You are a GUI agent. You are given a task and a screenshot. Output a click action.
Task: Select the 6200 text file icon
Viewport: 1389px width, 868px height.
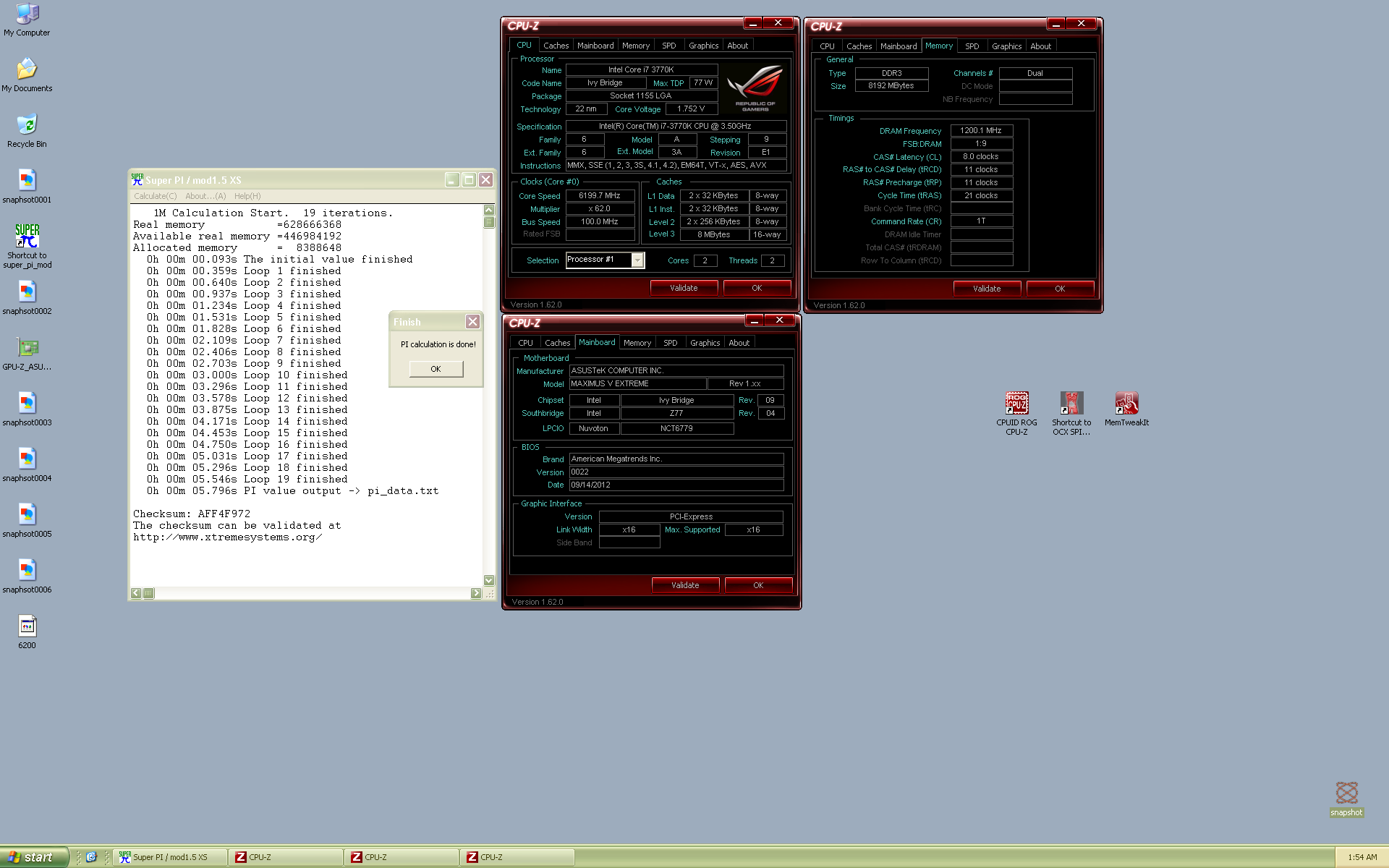[27, 632]
